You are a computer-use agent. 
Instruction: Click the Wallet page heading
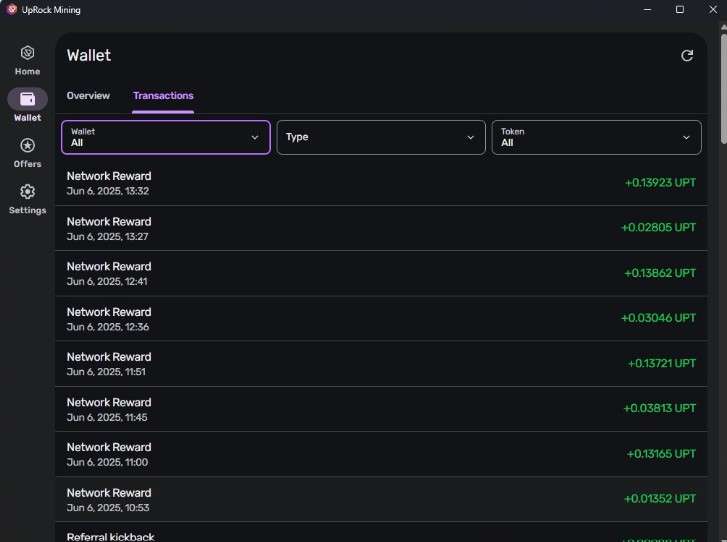tap(89, 56)
